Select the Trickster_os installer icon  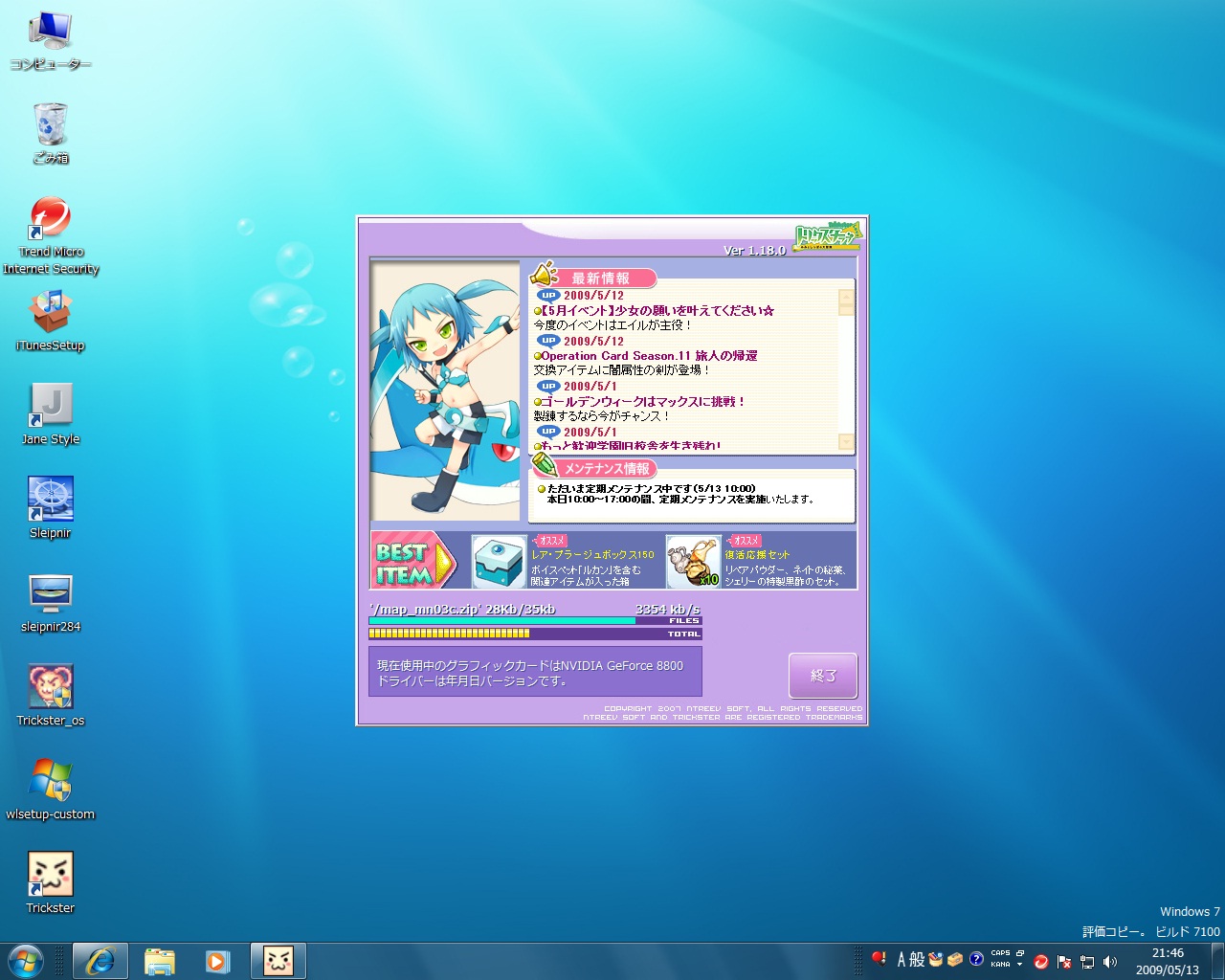pos(51,696)
